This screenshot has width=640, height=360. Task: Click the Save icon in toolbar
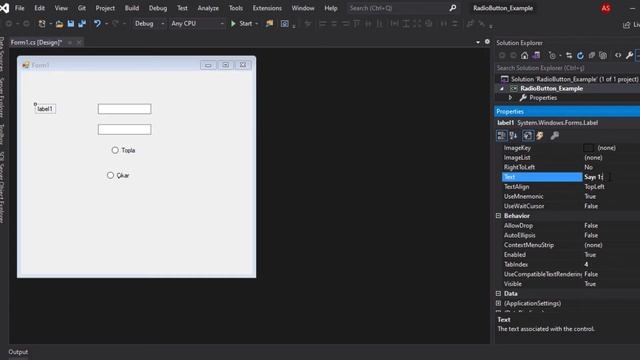pyautogui.click(x=71, y=24)
